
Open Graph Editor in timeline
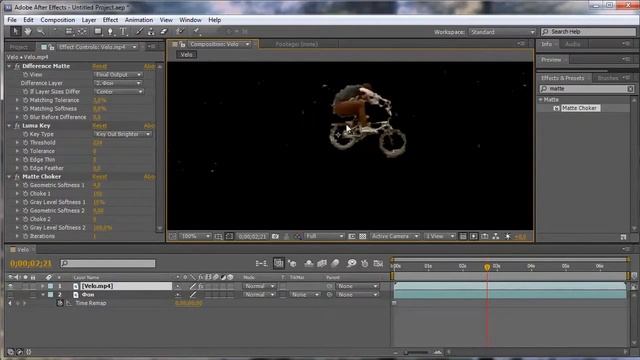click(378, 263)
